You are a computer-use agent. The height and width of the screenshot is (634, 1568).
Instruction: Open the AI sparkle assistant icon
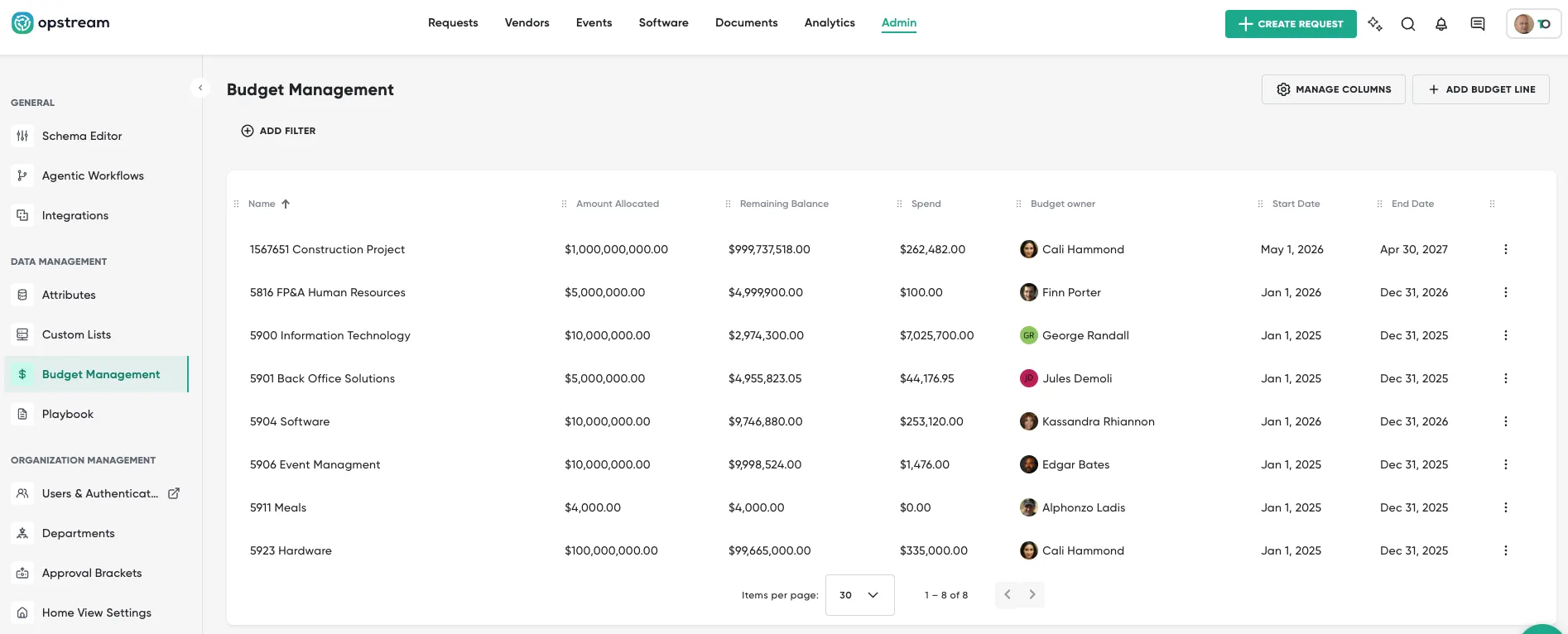coord(1375,24)
